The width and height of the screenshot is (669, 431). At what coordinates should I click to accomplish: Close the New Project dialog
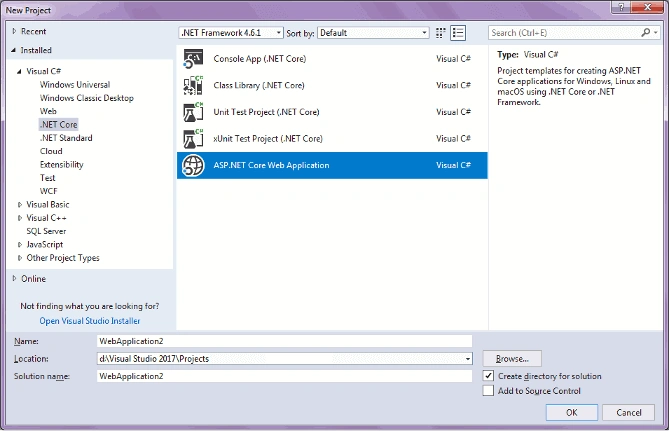pyautogui.click(x=647, y=7)
